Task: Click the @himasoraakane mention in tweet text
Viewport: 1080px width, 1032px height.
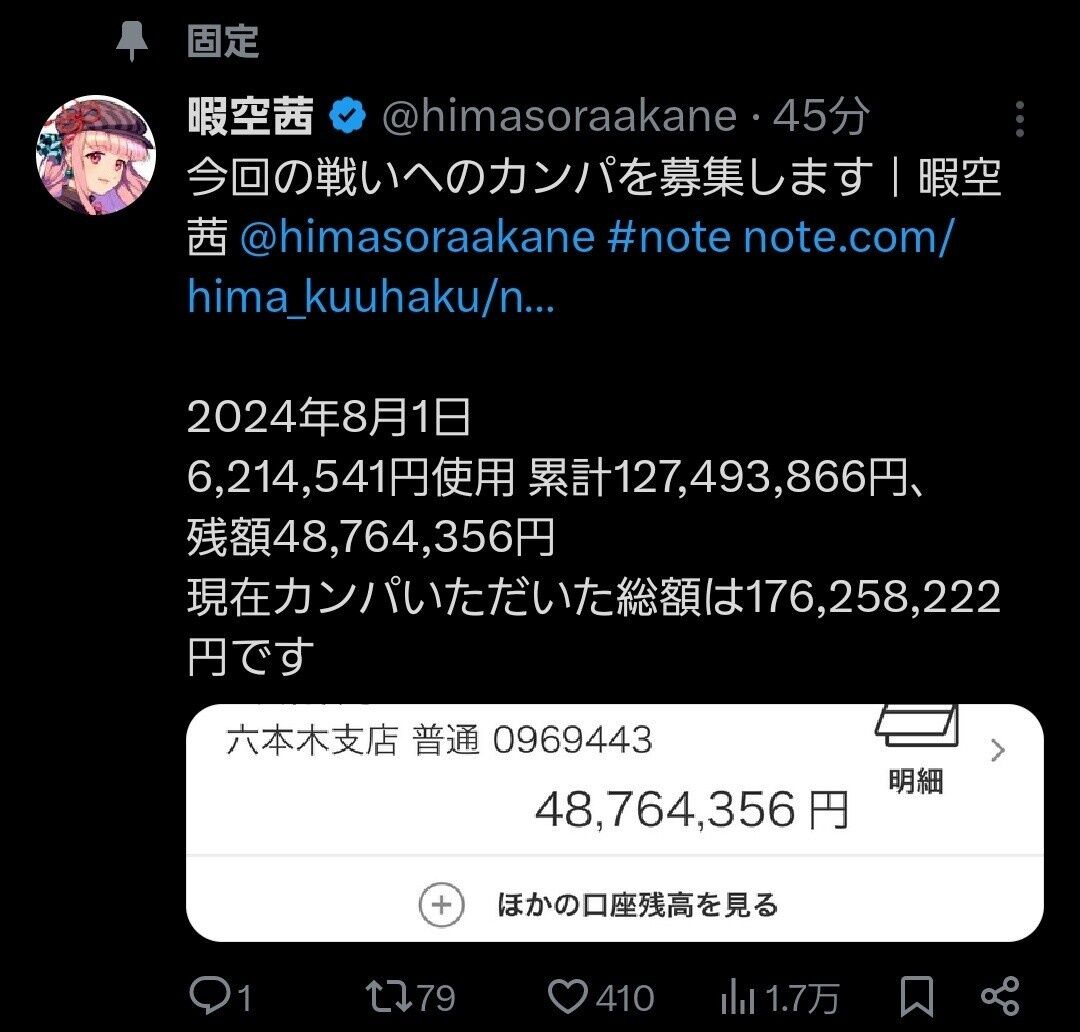Action: click(417, 236)
